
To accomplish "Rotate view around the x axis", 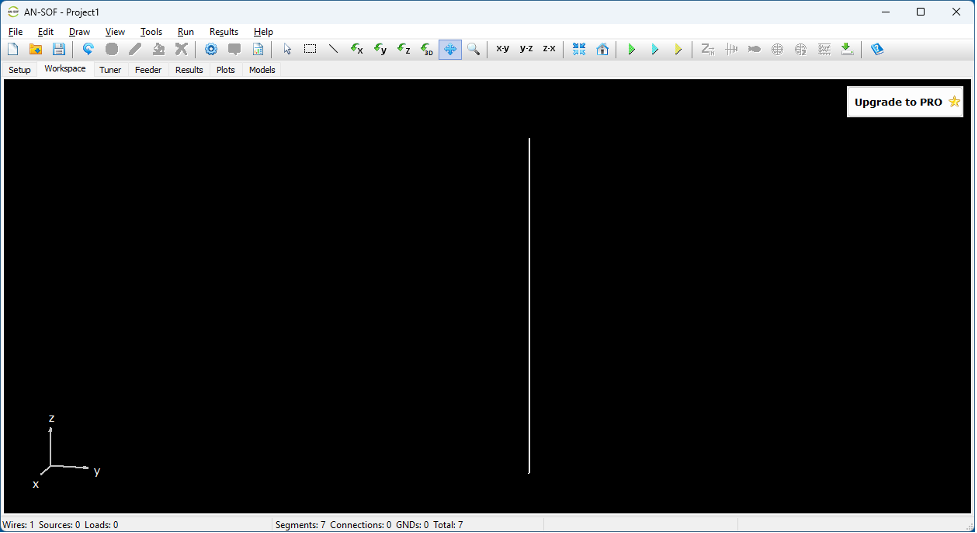I will (x=357, y=49).
